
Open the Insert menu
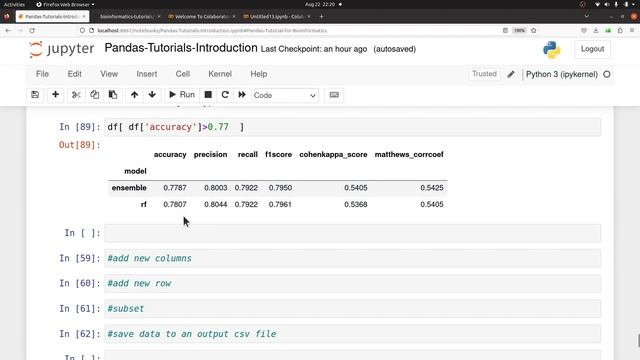pos(147,74)
